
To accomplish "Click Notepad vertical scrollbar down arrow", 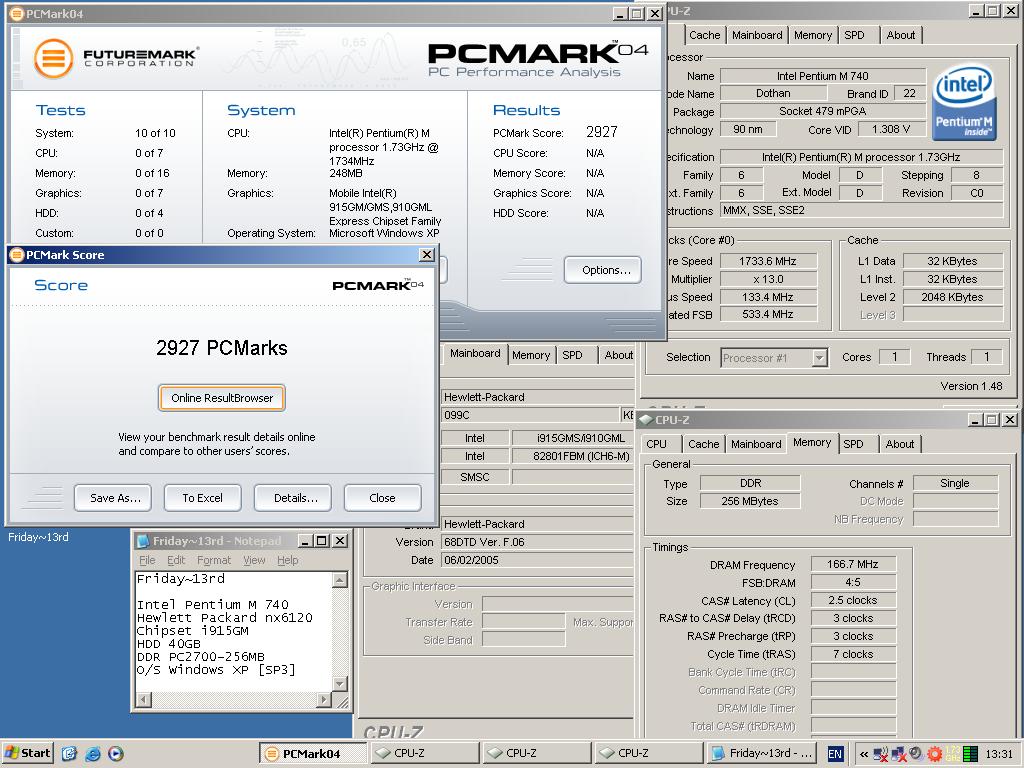I will click(x=340, y=684).
